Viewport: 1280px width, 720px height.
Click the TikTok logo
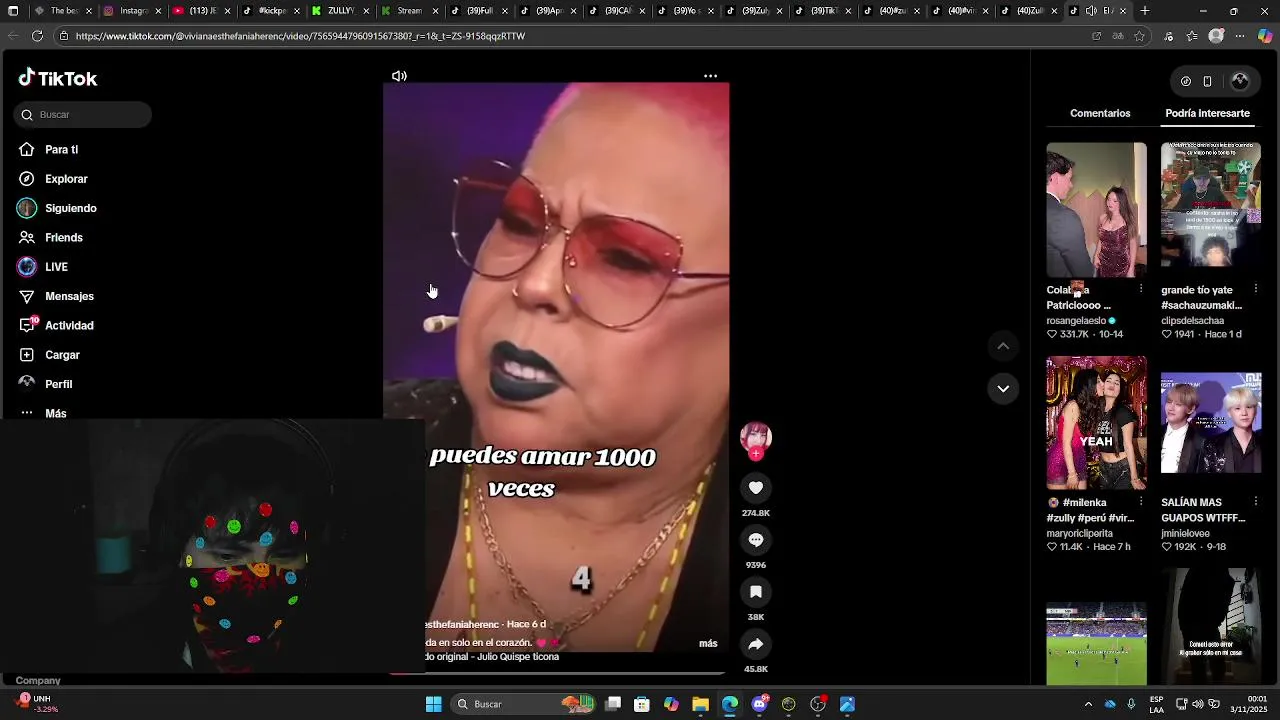(57, 78)
